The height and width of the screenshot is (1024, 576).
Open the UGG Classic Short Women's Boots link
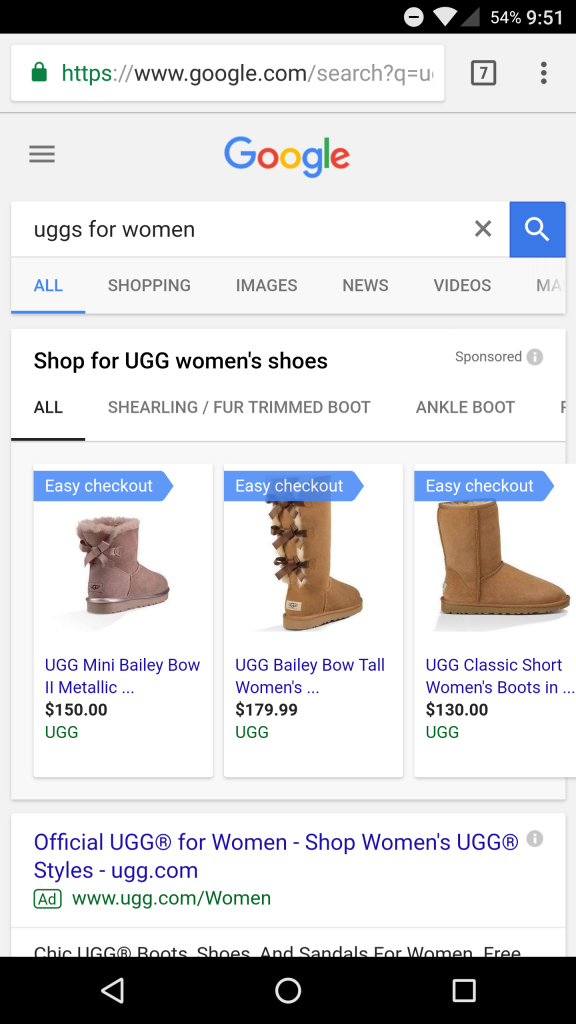[500, 676]
